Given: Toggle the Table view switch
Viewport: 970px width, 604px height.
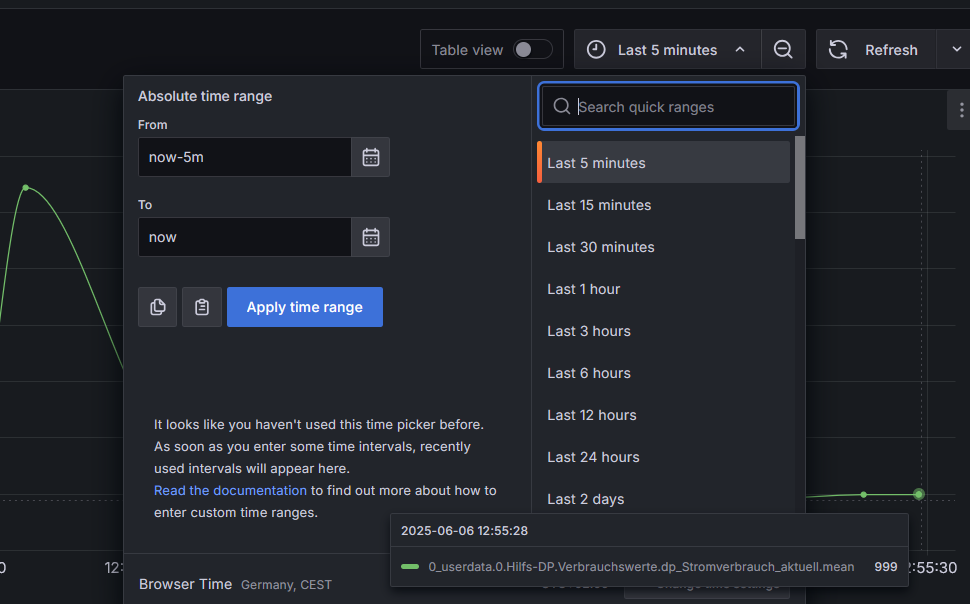Looking at the screenshot, I should point(533,50).
